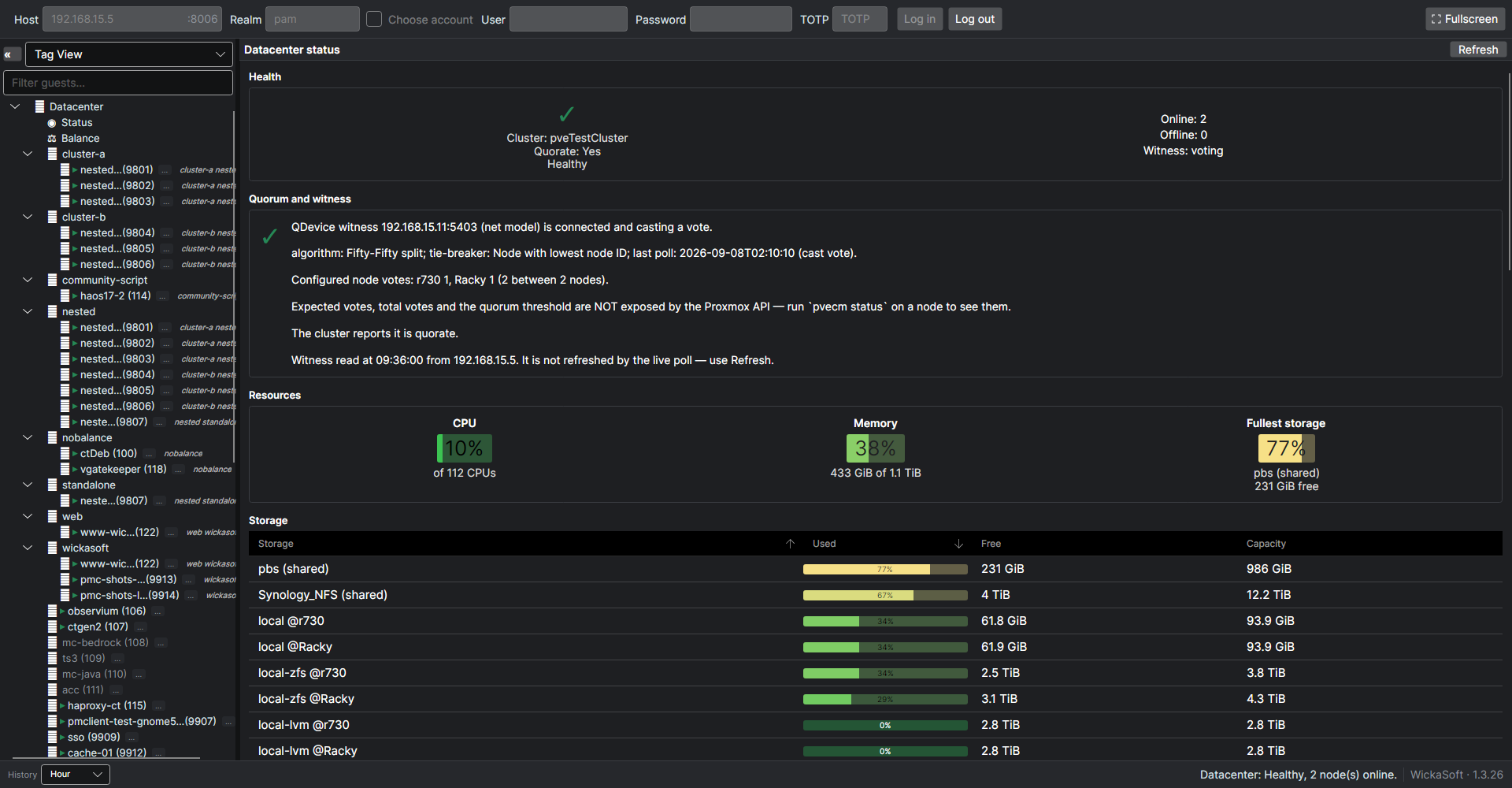Click the Status circle icon under Datacenter
The image size is (1512, 788).
click(x=52, y=123)
